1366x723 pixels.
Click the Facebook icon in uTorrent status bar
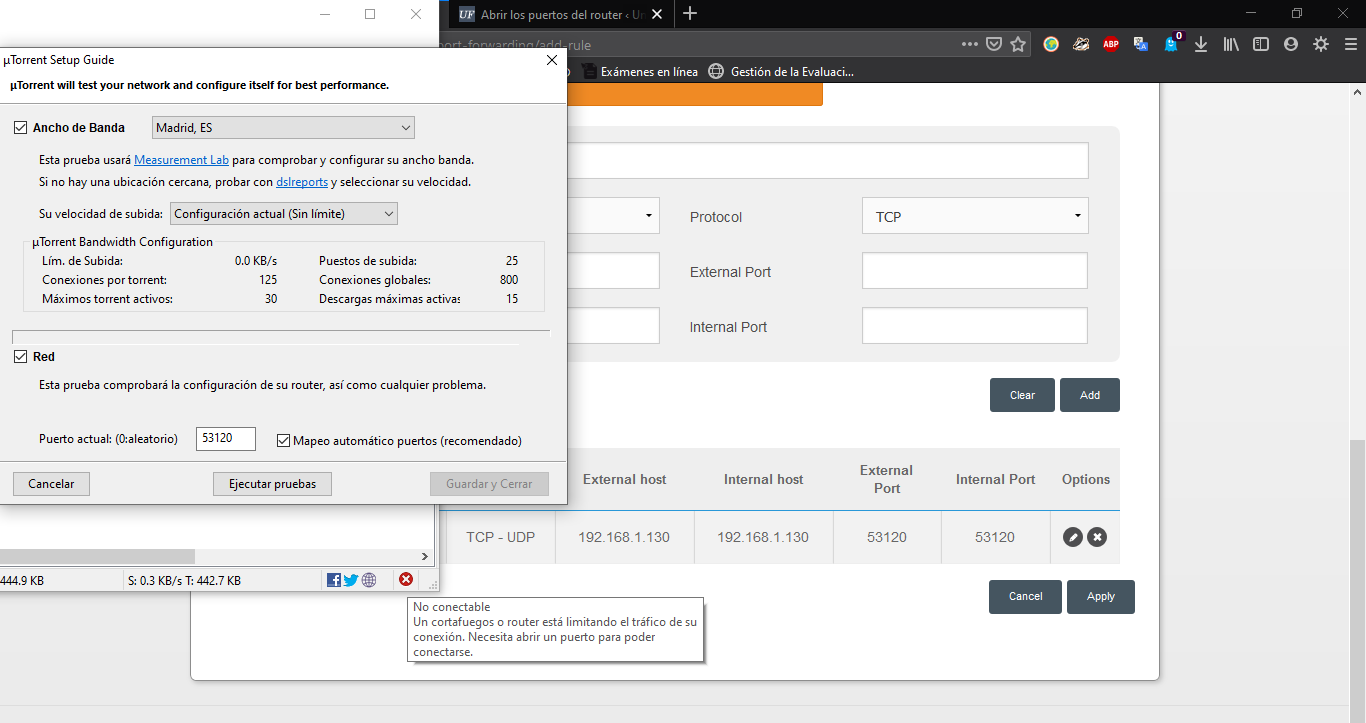coord(334,580)
